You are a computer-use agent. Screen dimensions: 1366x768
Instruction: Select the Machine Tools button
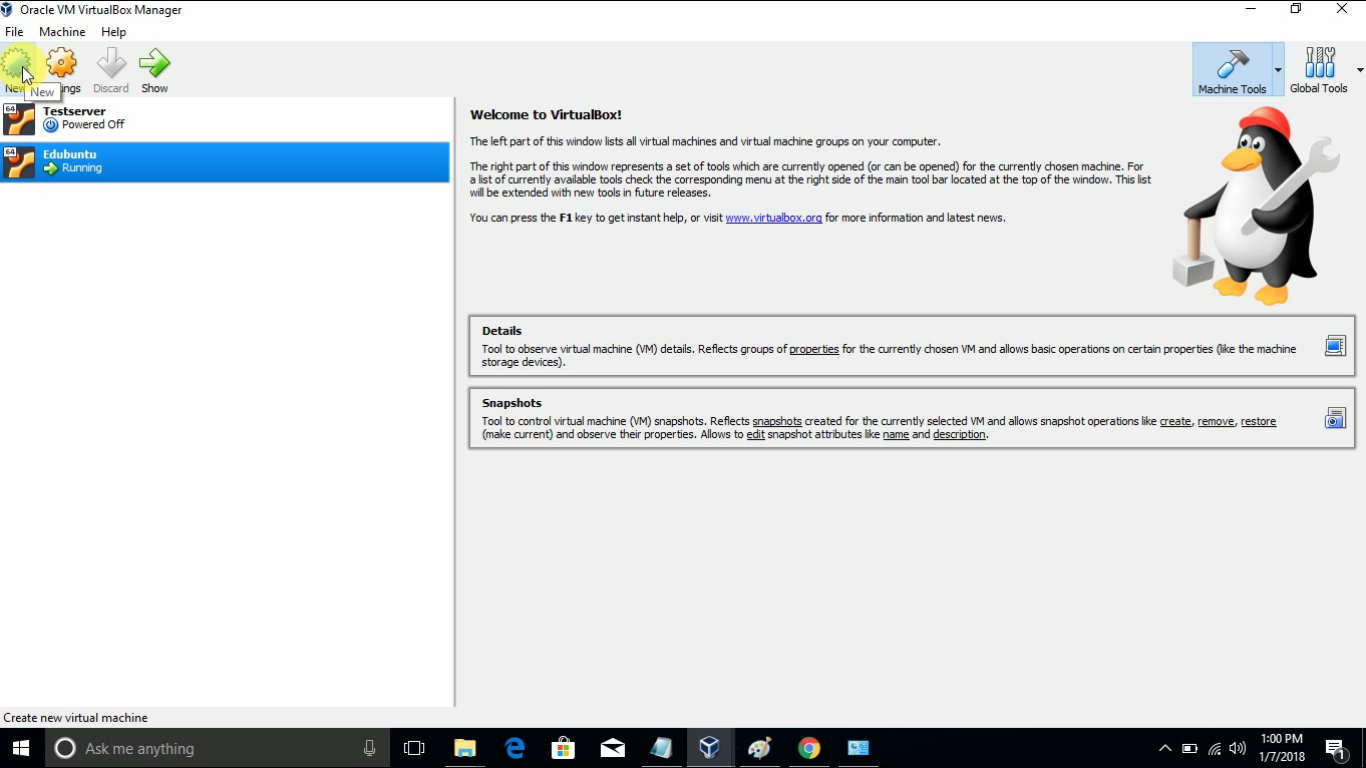(1232, 69)
